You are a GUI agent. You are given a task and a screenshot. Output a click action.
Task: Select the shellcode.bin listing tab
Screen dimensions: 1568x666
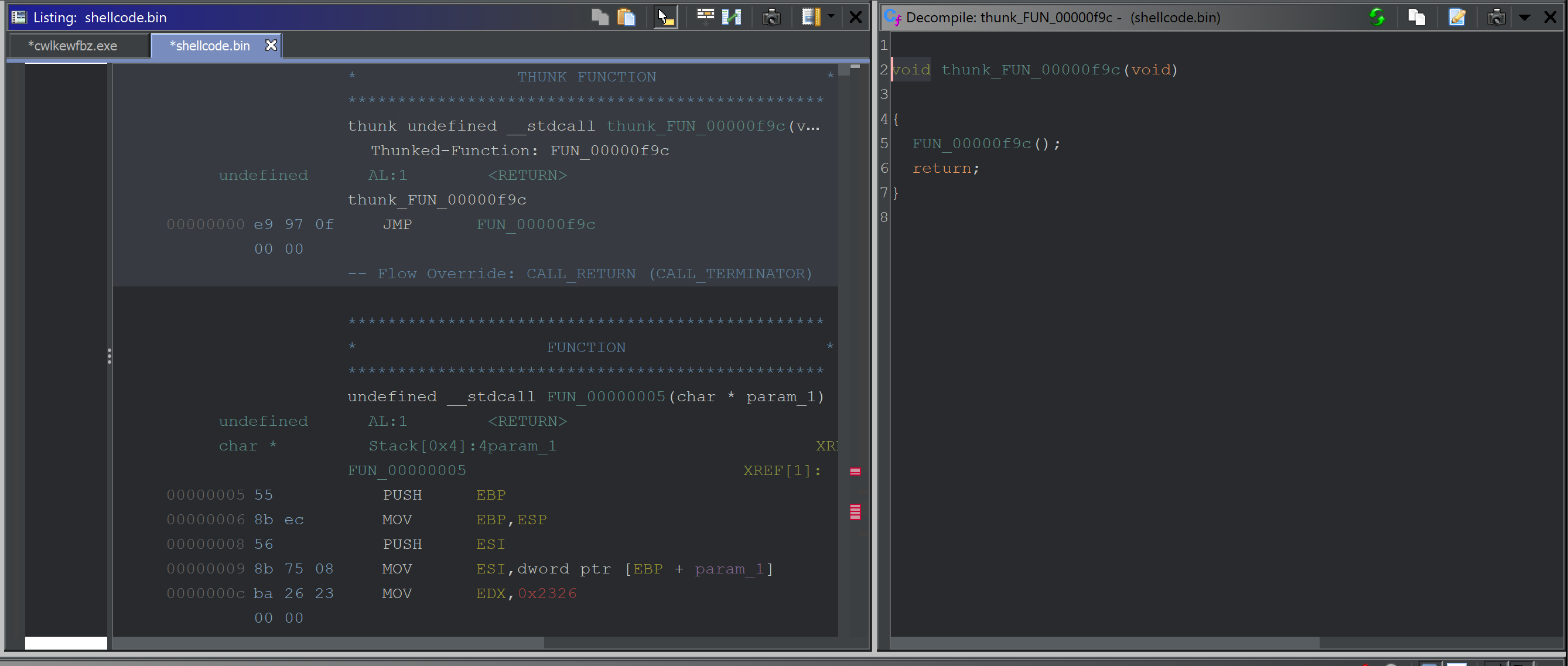pos(209,46)
